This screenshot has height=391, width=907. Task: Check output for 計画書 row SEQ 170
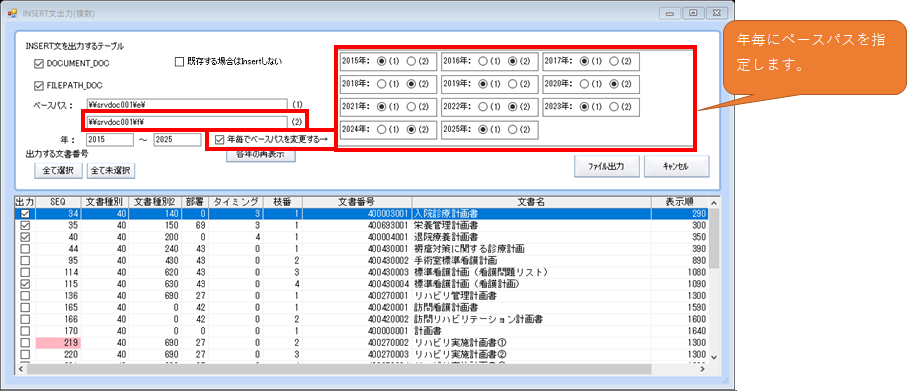[x=24, y=331]
